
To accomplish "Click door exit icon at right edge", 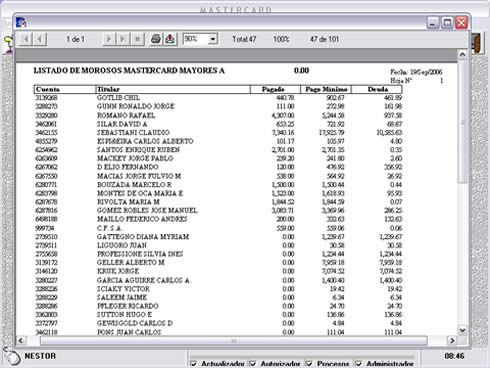I will coord(477,43).
